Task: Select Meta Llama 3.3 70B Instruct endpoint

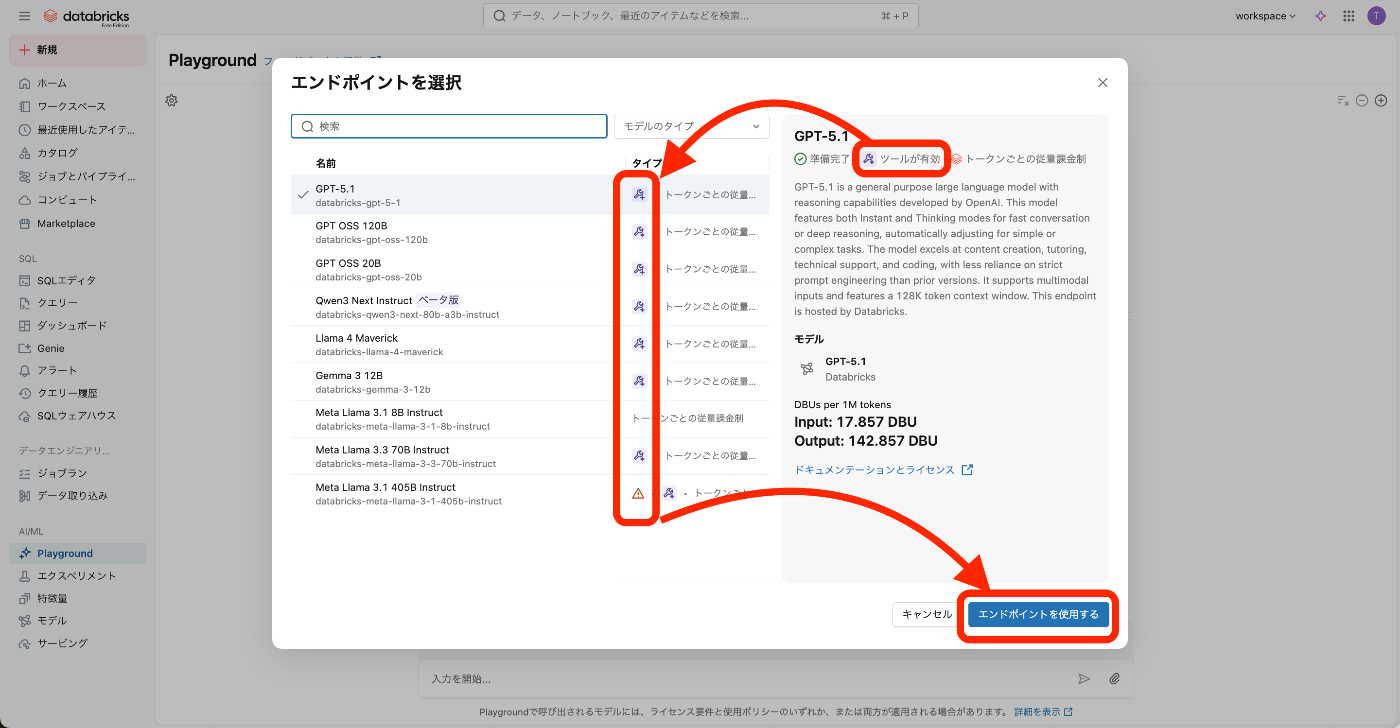Action: [x=530, y=456]
